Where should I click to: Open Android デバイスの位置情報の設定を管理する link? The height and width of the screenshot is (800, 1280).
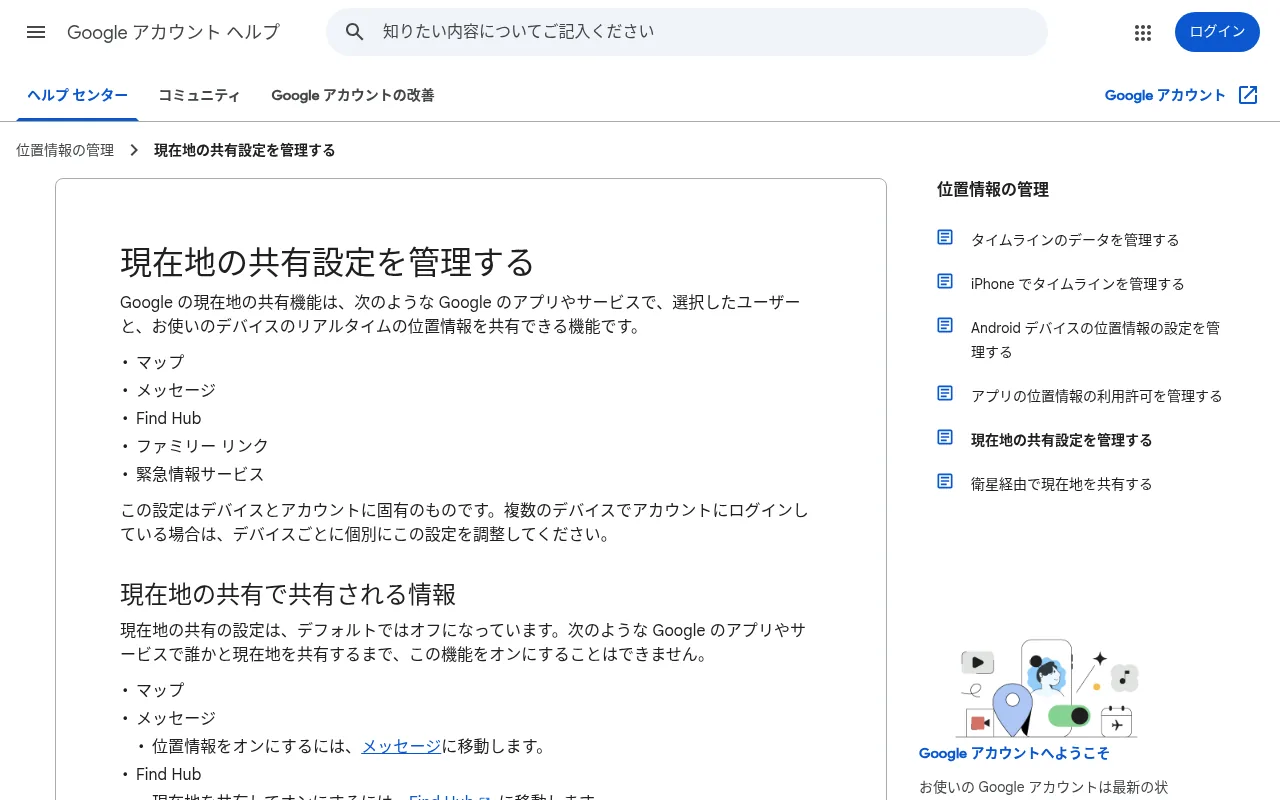point(1095,340)
